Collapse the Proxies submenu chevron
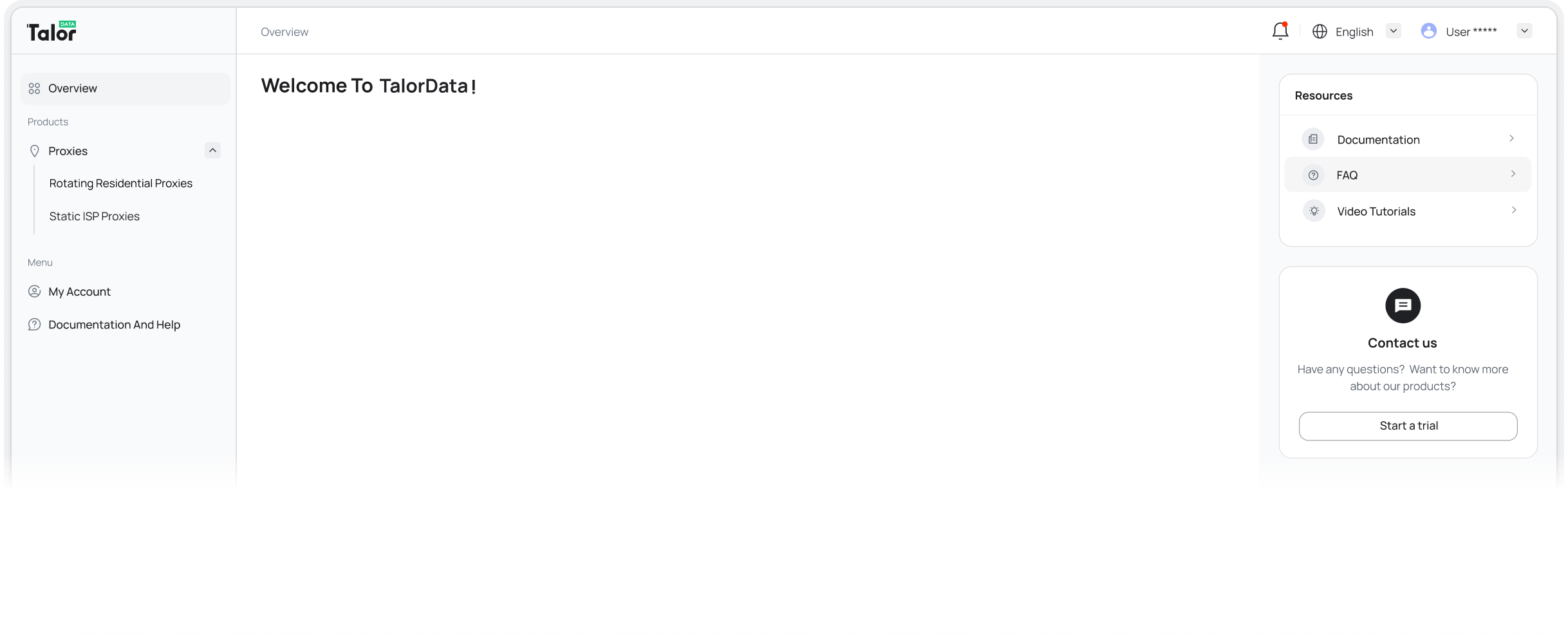 (x=212, y=150)
